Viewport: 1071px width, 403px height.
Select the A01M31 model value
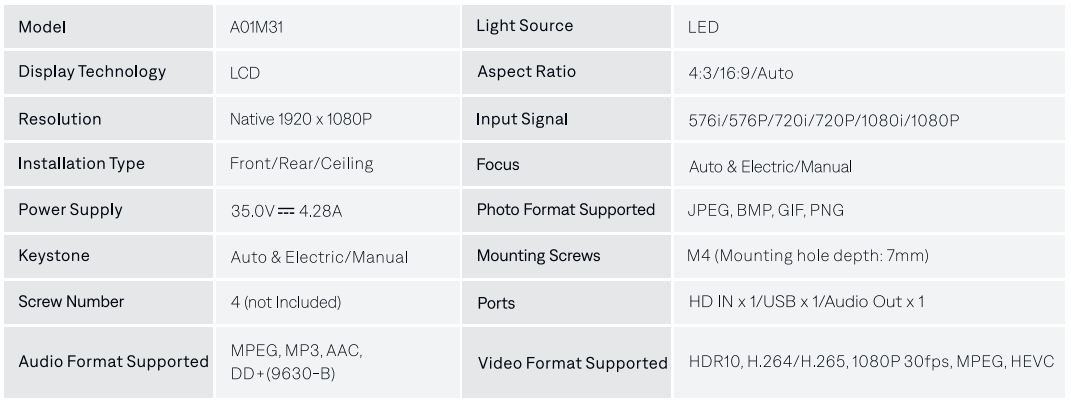(263, 28)
